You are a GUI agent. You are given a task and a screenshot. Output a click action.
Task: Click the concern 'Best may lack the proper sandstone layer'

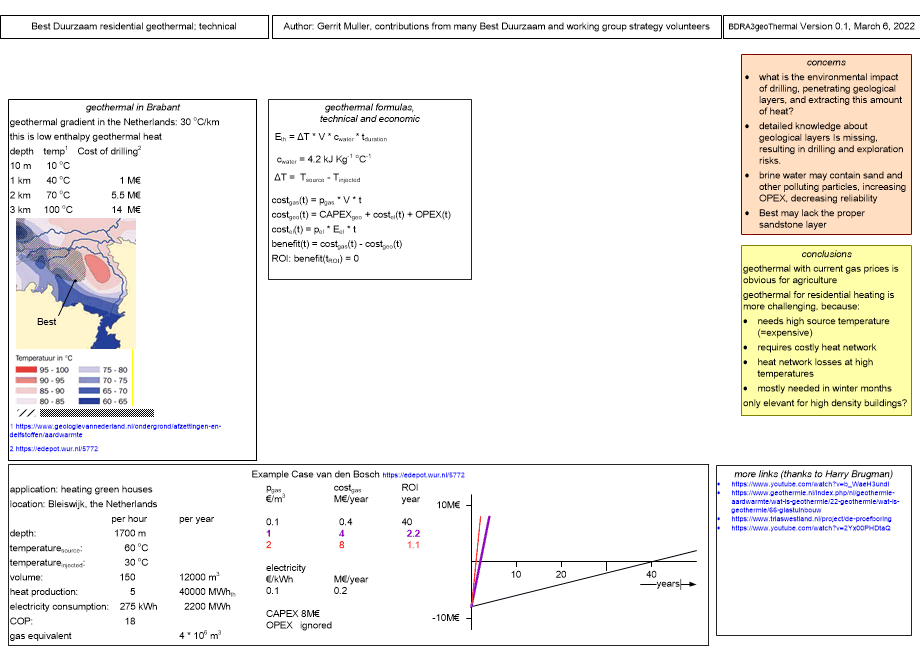pos(811,219)
